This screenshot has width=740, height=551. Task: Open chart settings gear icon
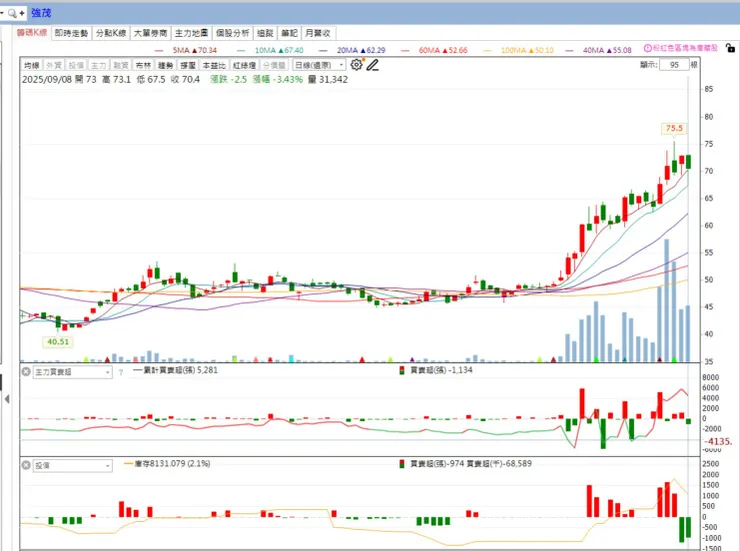pyautogui.click(x=357, y=65)
